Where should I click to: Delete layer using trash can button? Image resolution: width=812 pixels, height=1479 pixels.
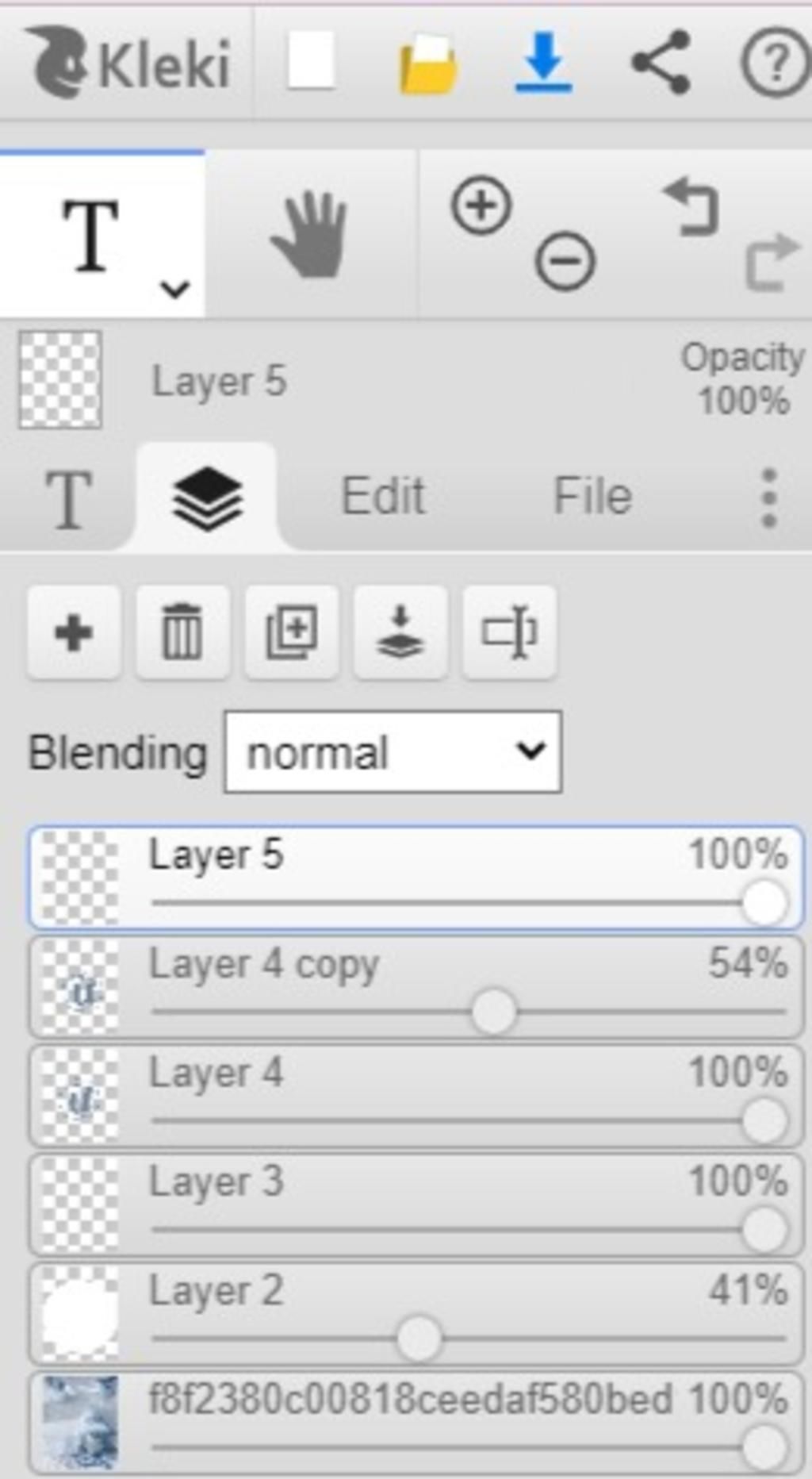point(182,632)
